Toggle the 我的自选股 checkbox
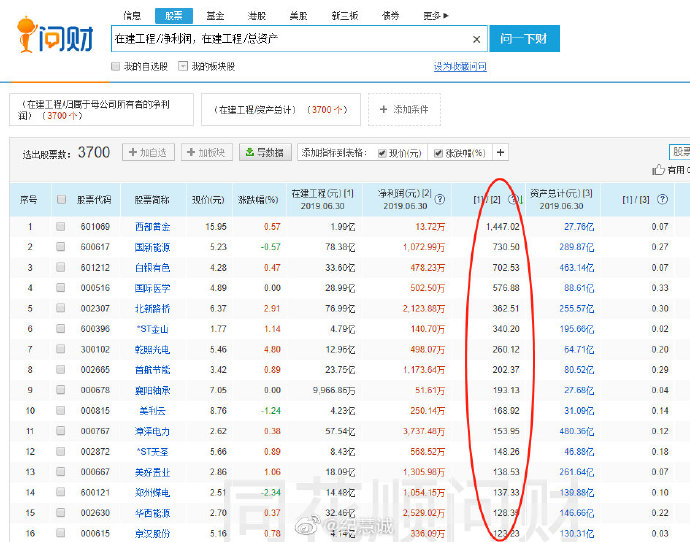Image resolution: width=690 pixels, height=542 pixels. pos(116,66)
